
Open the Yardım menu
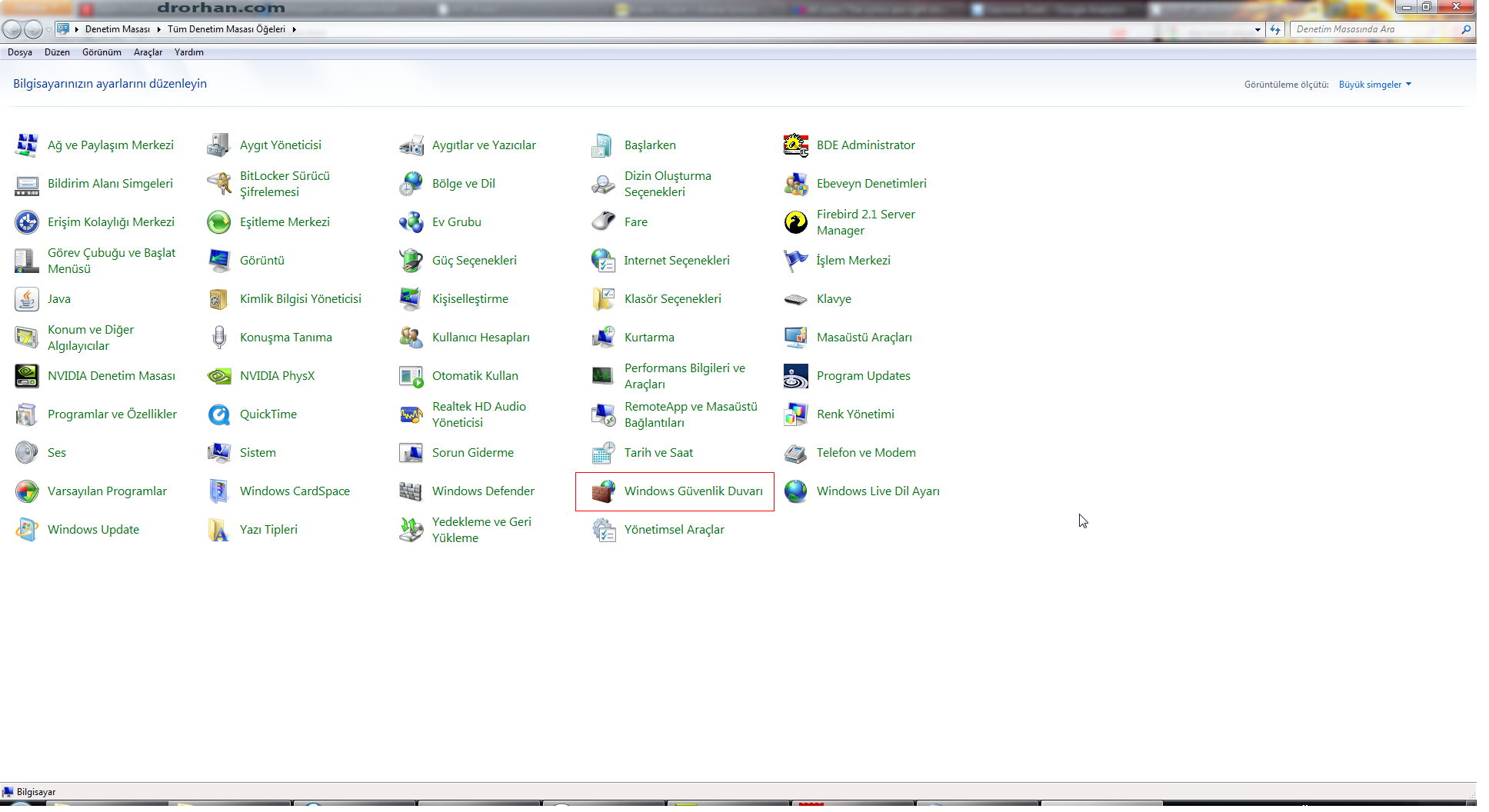(x=188, y=52)
